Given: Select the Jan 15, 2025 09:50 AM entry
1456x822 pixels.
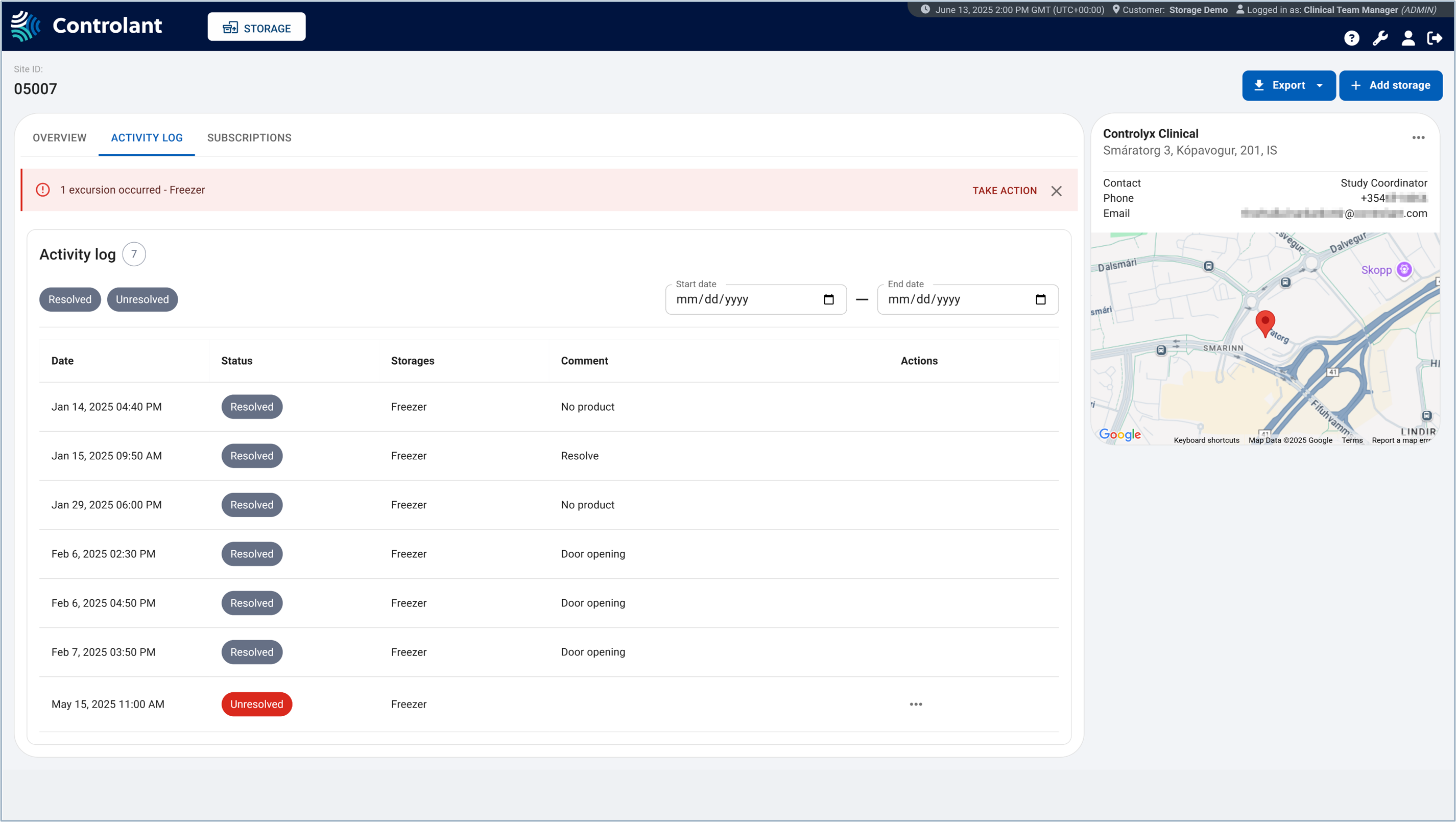Looking at the screenshot, I should point(549,456).
